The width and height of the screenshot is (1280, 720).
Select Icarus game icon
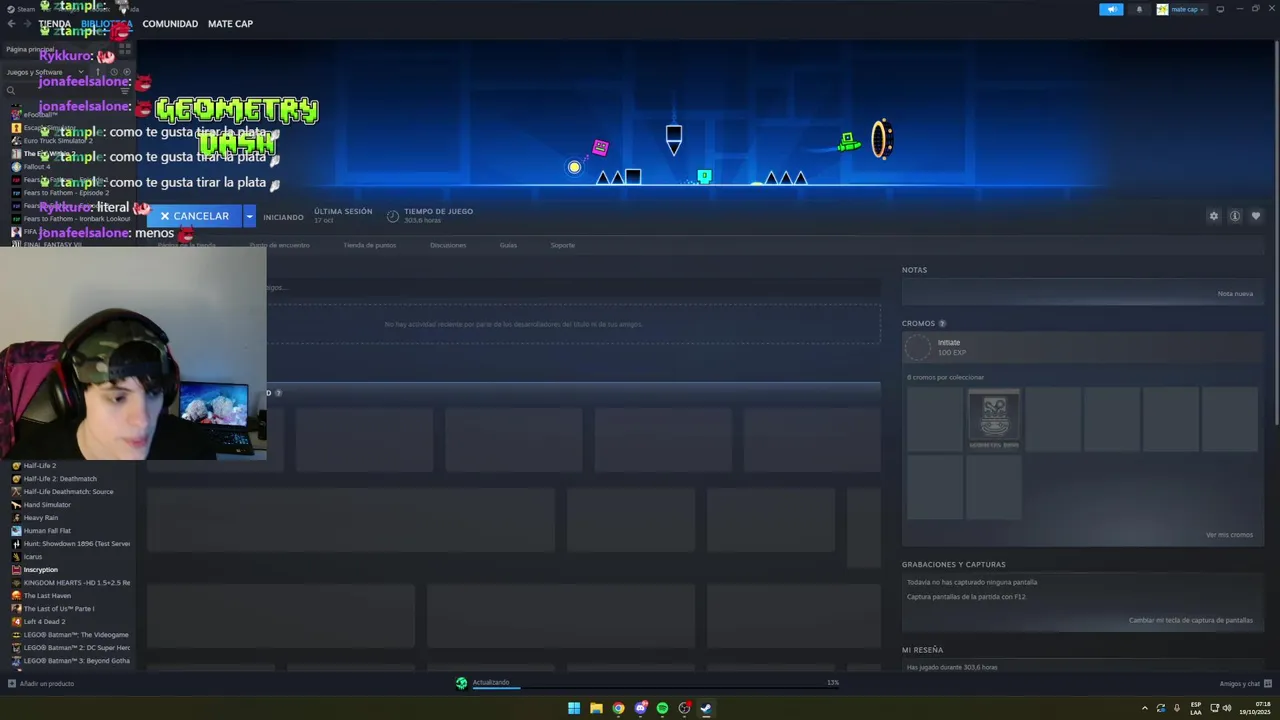pyautogui.click(x=16, y=557)
